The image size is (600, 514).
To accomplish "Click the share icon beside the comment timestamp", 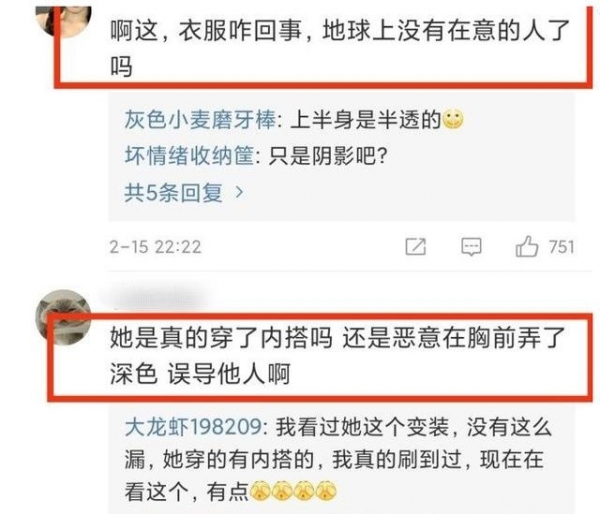I will pos(416,247).
